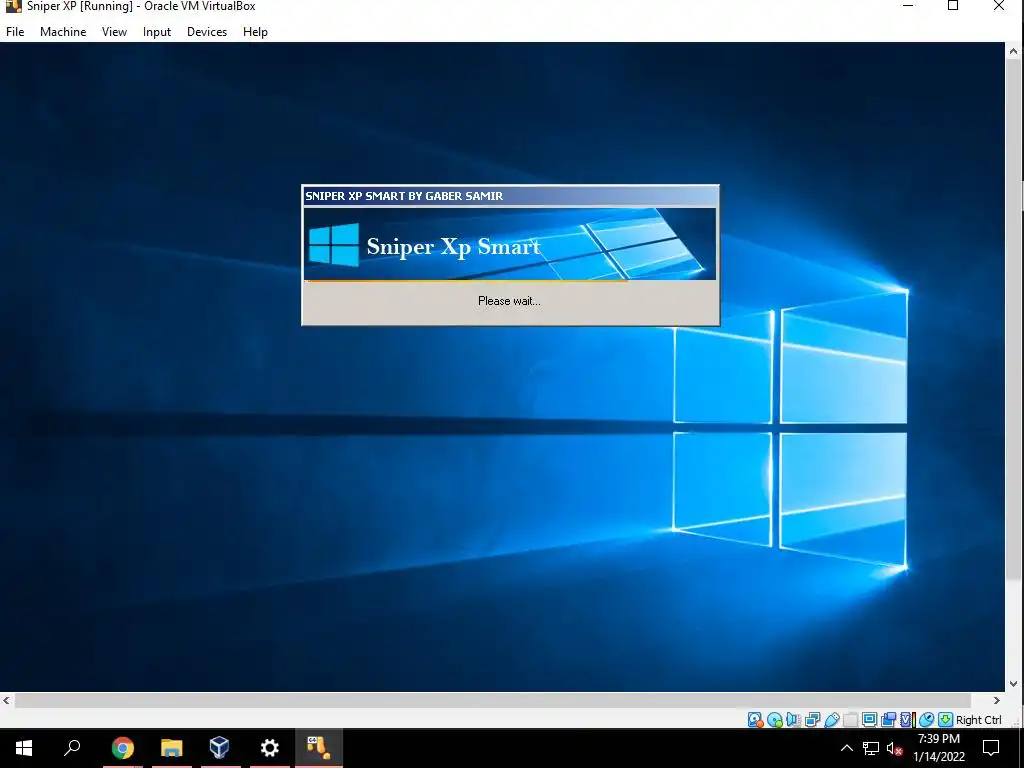Viewport: 1024px width, 768px height.
Task: Click the display settings status icon
Action: [869, 720]
